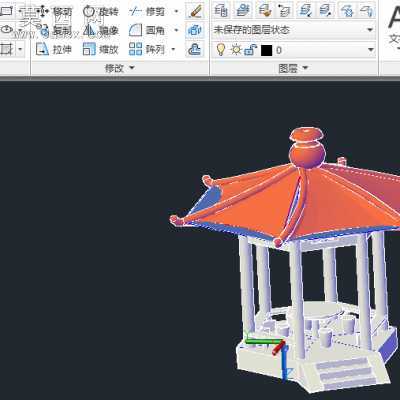
Task: Select the 镜像 (Mirror) tool
Action: [x=100, y=31]
